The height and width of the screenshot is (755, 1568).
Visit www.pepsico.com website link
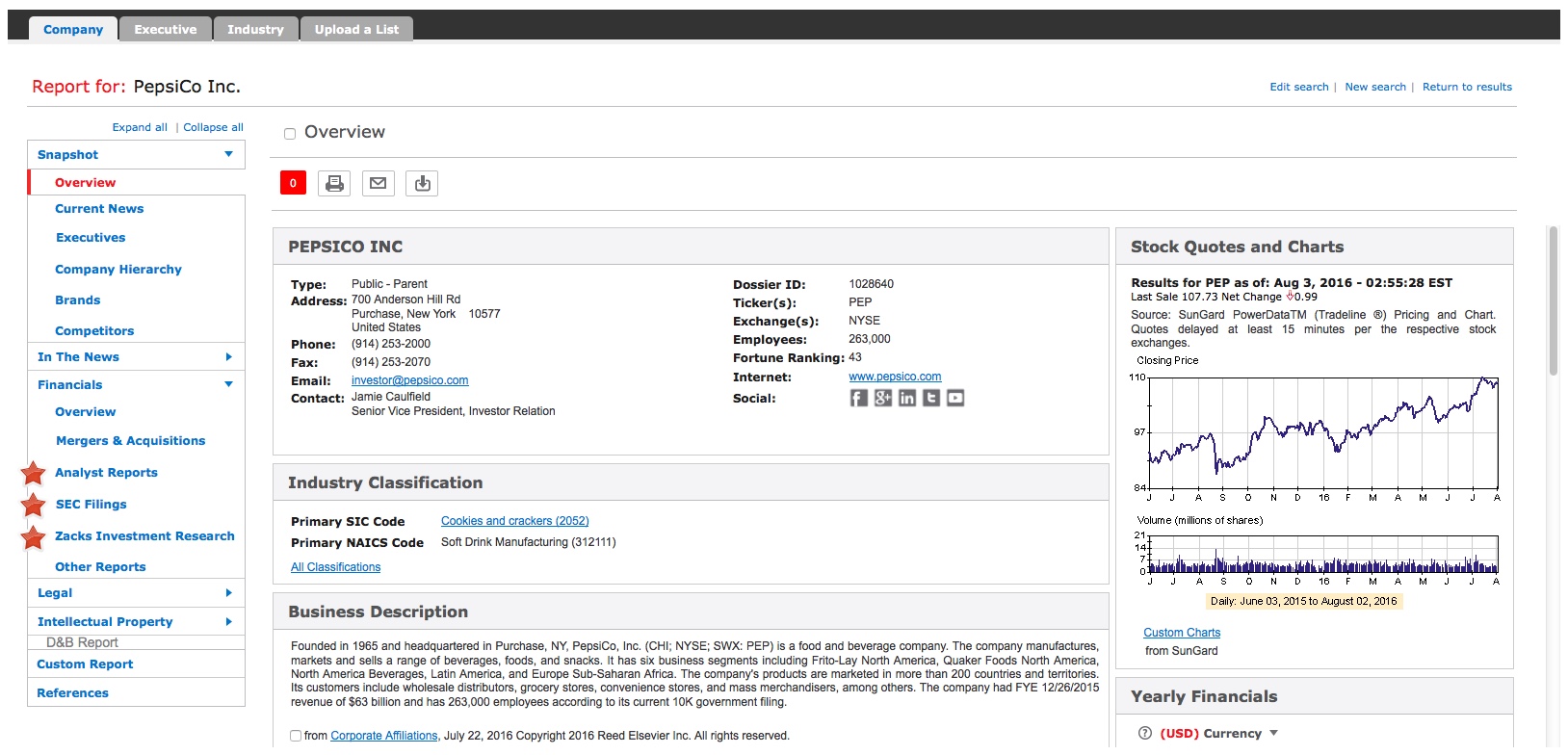[895, 377]
